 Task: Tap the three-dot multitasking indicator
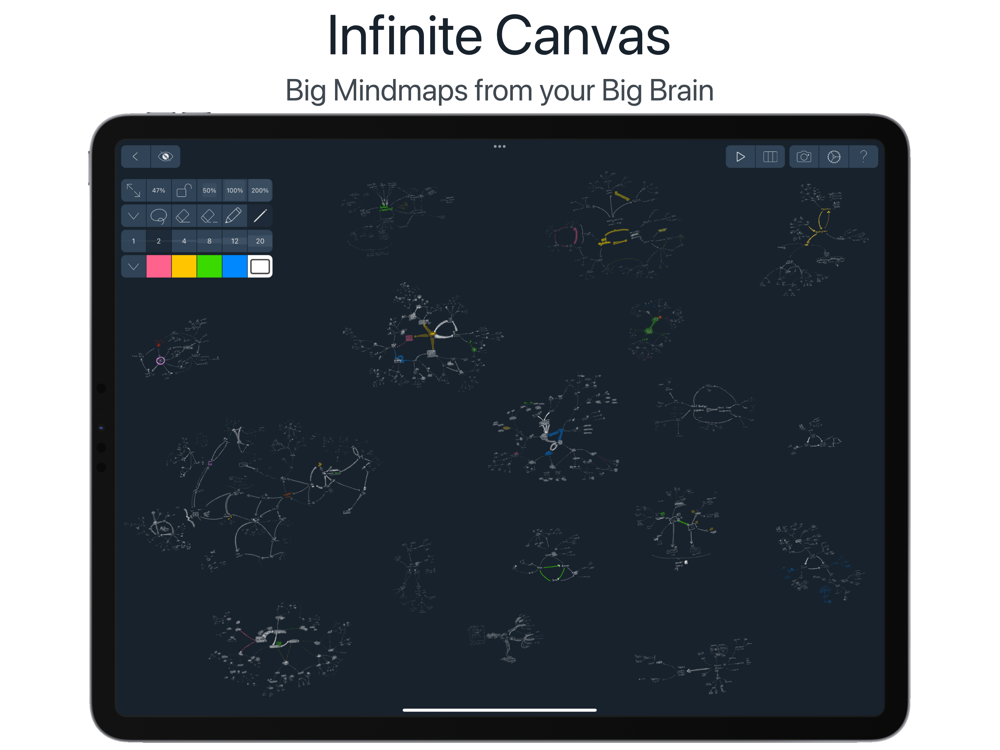pyautogui.click(x=499, y=147)
